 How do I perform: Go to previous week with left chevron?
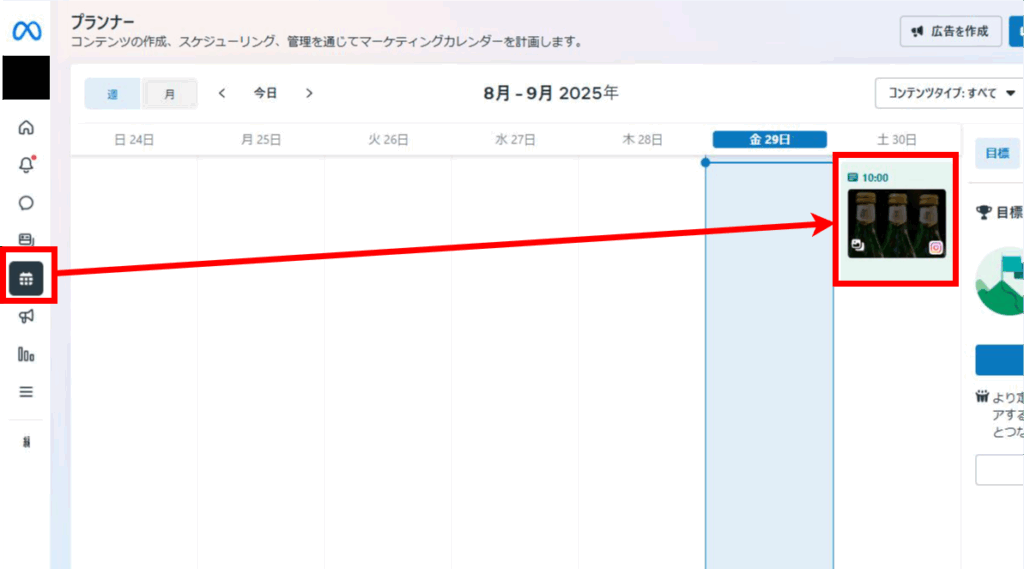[x=222, y=93]
